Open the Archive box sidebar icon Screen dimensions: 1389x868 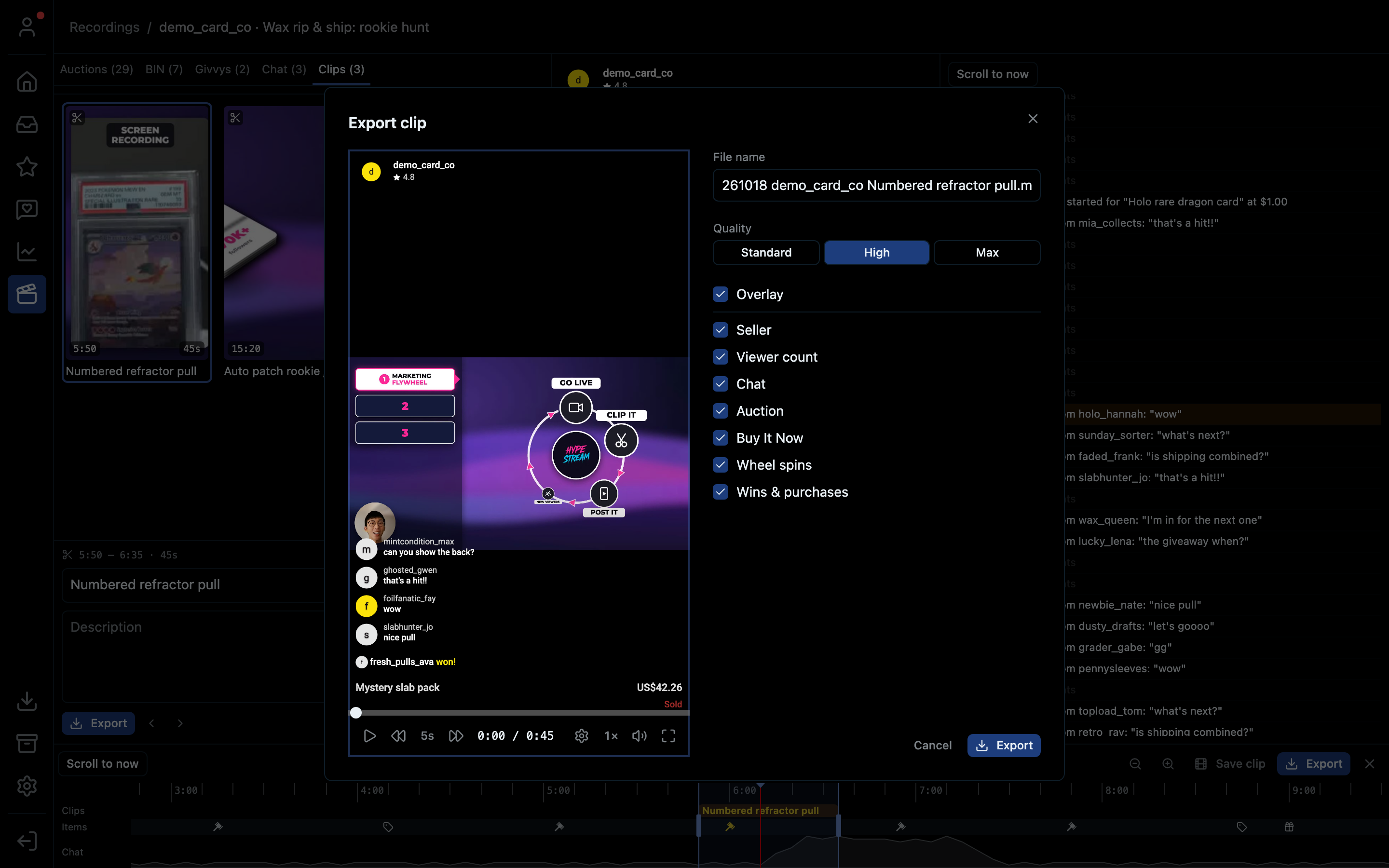[x=27, y=744]
